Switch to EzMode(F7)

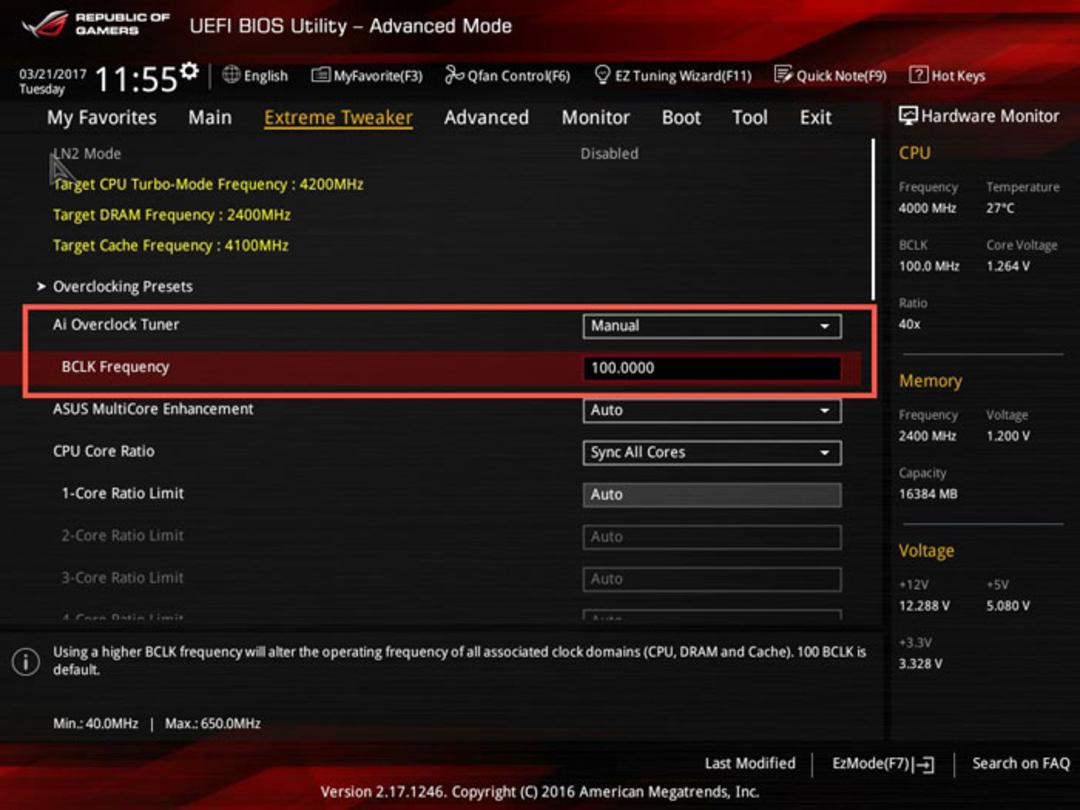pyautogui.click(x=884, y=764)
